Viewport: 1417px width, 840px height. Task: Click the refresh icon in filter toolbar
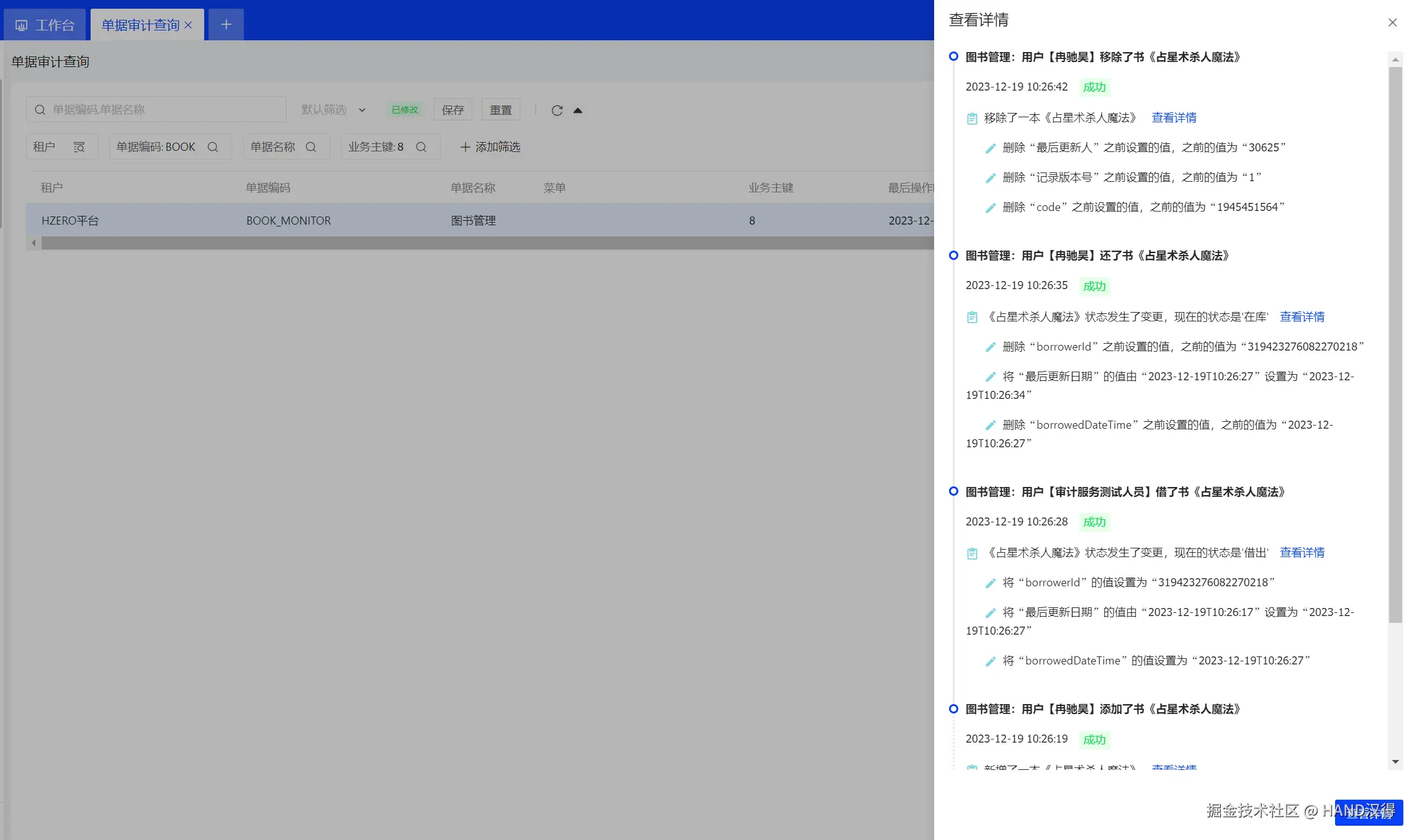[x=557, y=110]
